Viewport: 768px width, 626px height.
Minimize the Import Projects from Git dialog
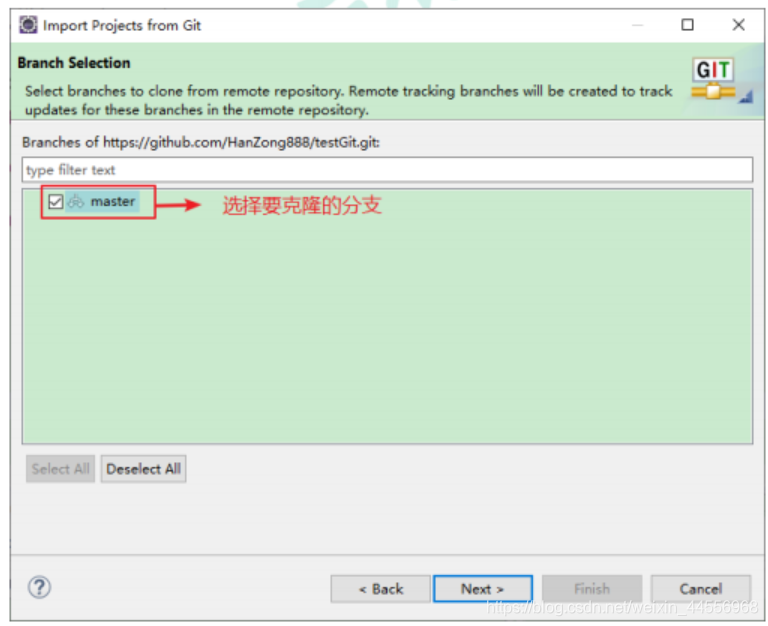pyautogui.click(x=637, y=25)
